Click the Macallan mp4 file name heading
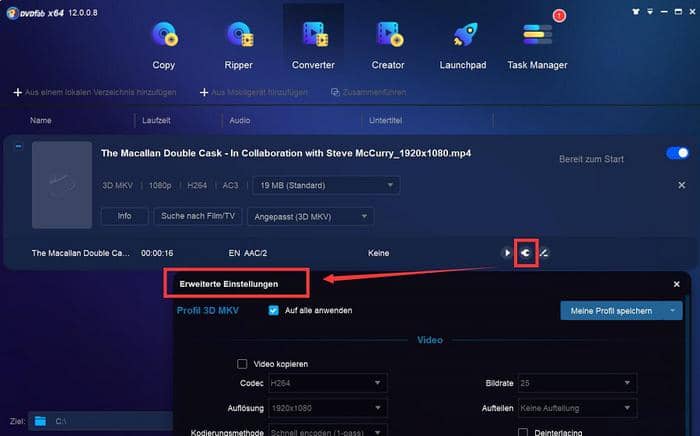 click(286, 154)
